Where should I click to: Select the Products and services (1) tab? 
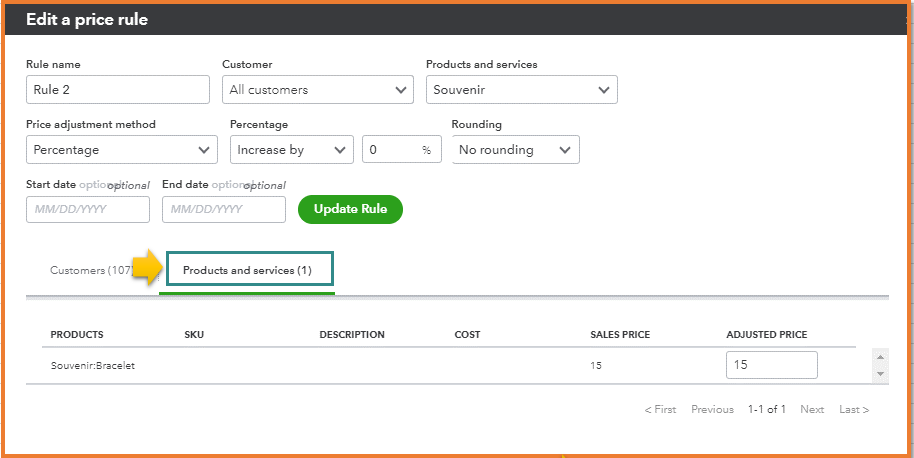click(248, 271)
